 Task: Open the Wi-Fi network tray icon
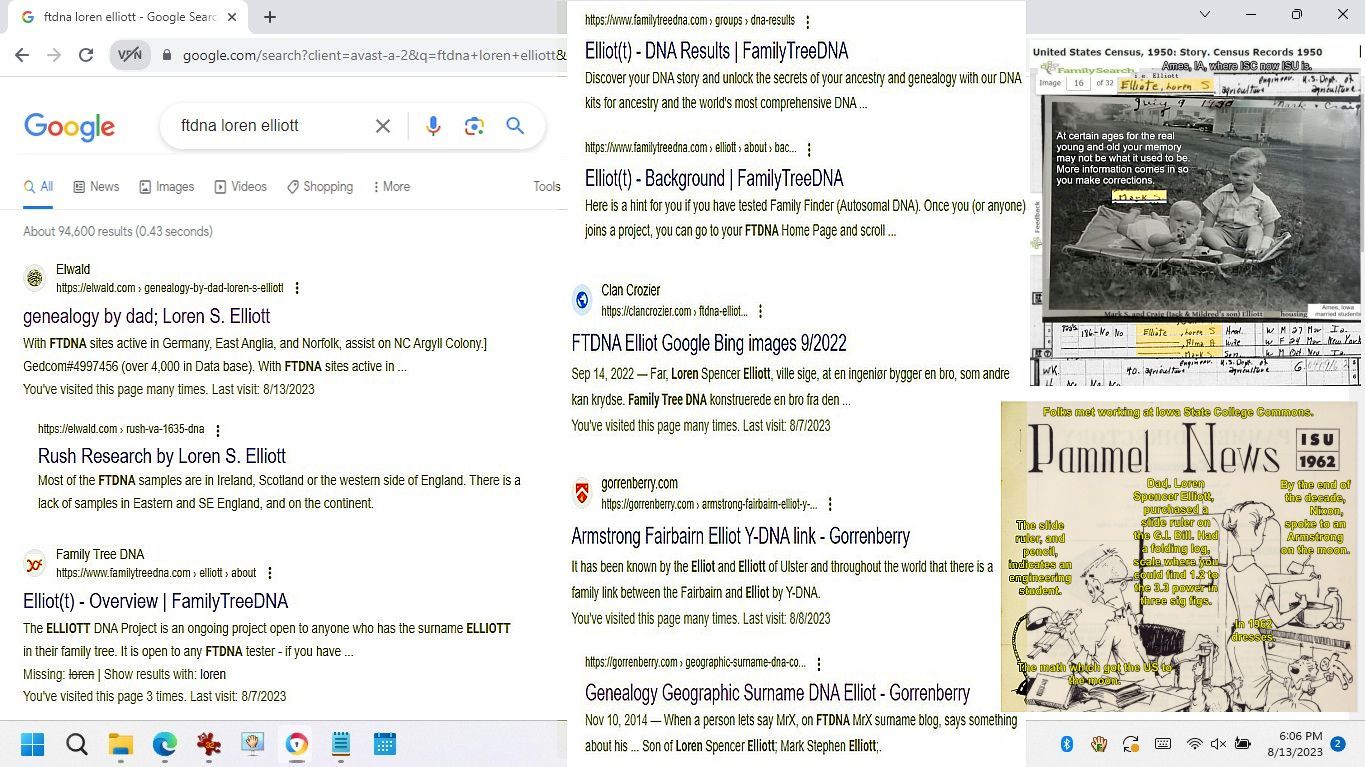click(1194, 744)
